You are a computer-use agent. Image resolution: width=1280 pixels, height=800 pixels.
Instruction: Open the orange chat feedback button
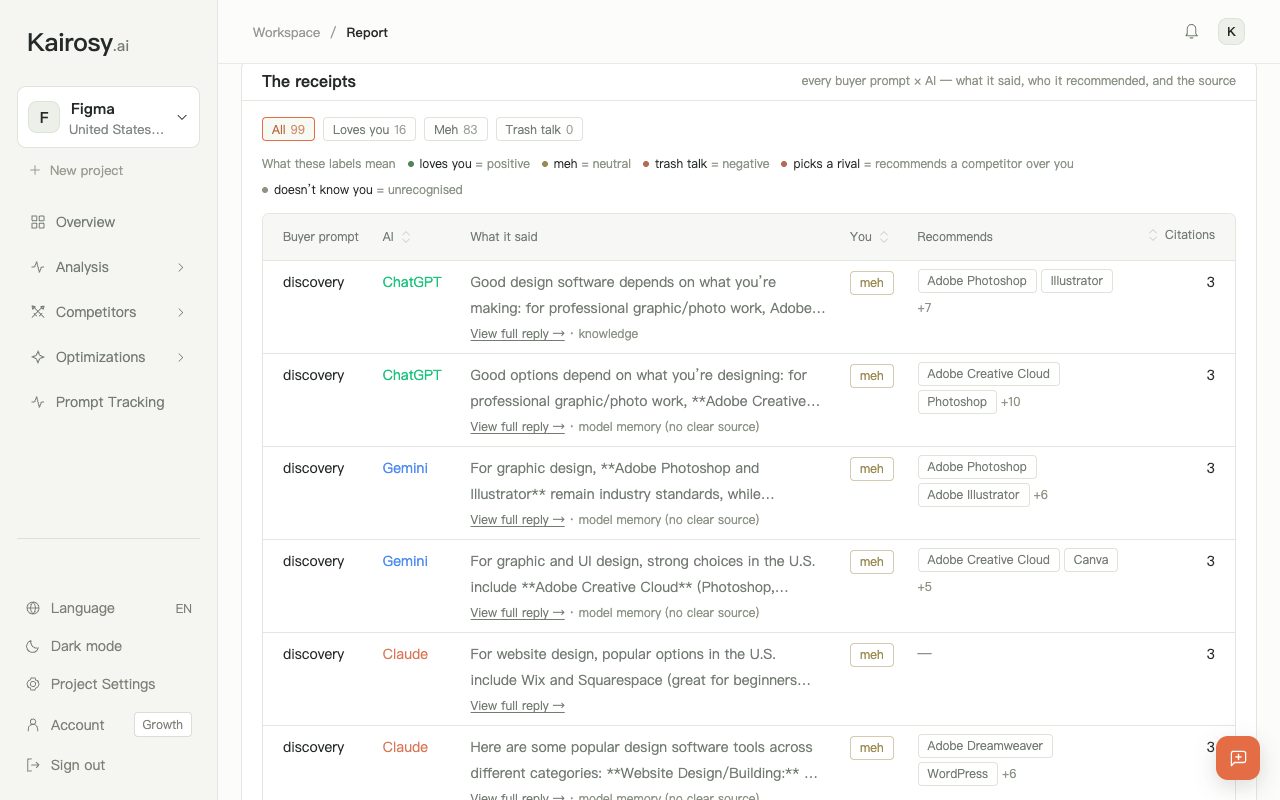pyautogui.click(x=1238, y=758)
